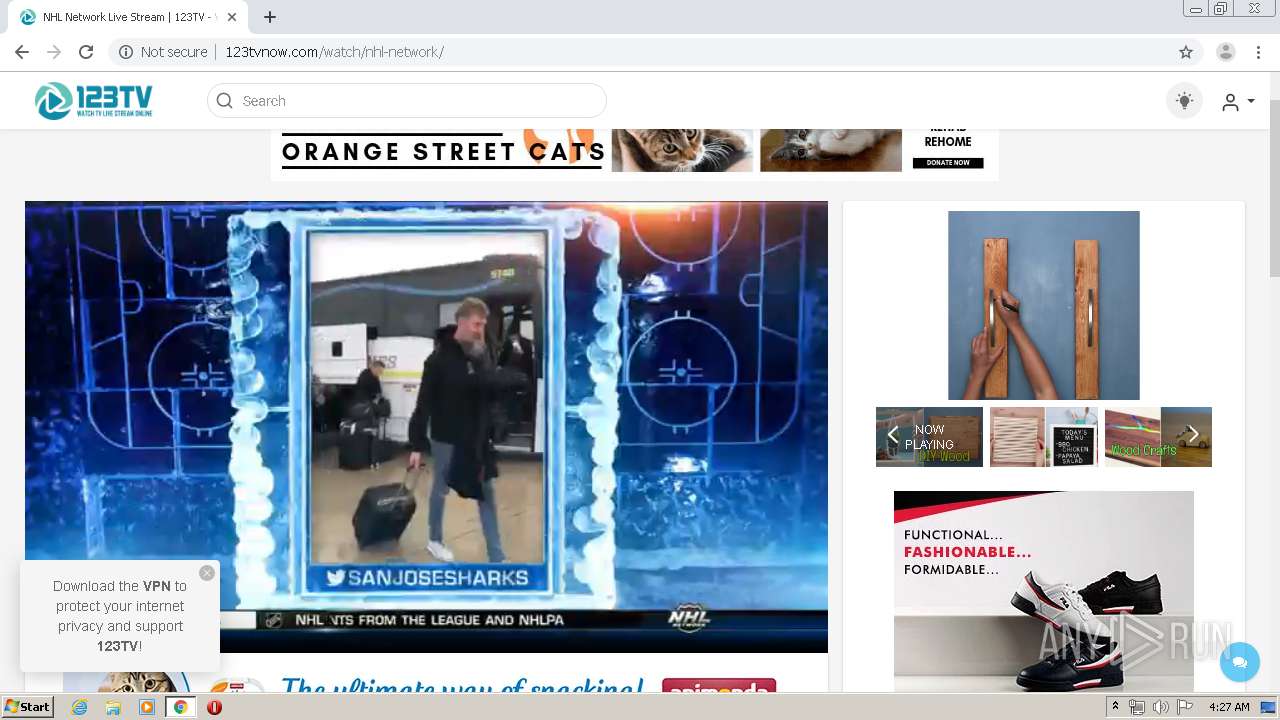Click the network tray icon
This screenshot has width=1280, height=720.
pyautogui.click(x=1137, y=707)
